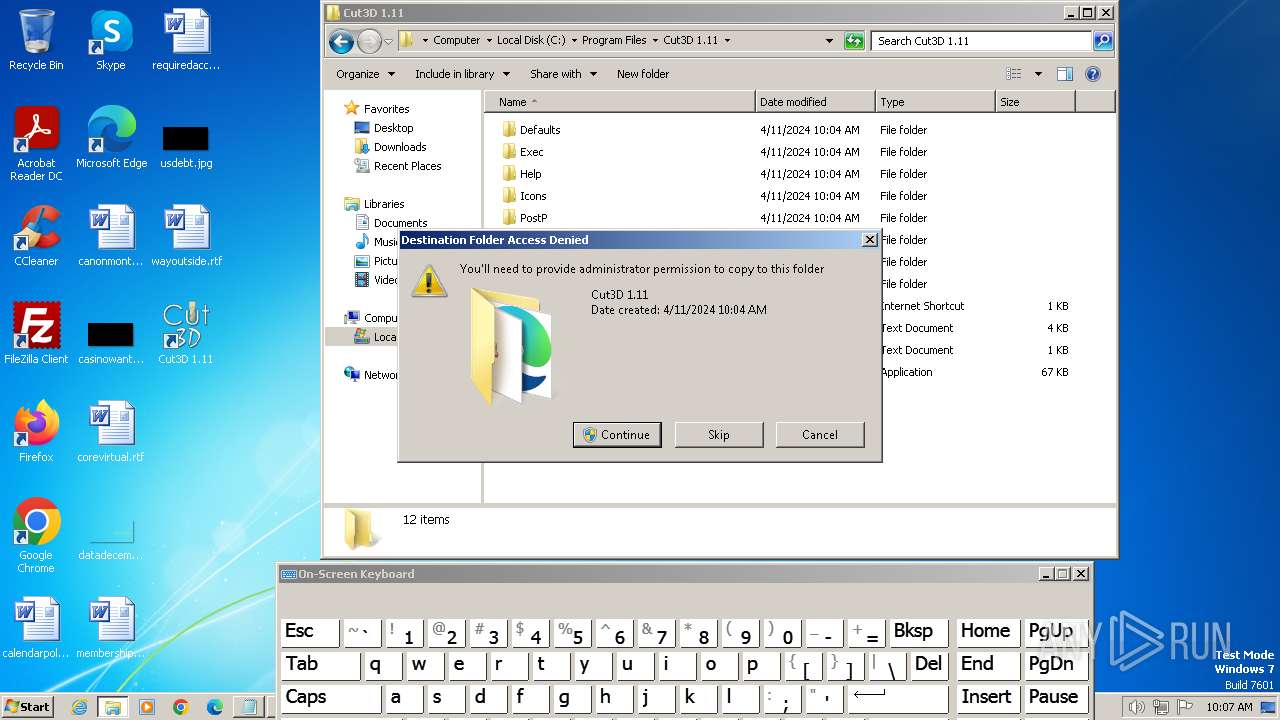Click the Explorer Forward navigation arrow
The width and height of the screenshot is (1280, 720).
tap(369, 41)
